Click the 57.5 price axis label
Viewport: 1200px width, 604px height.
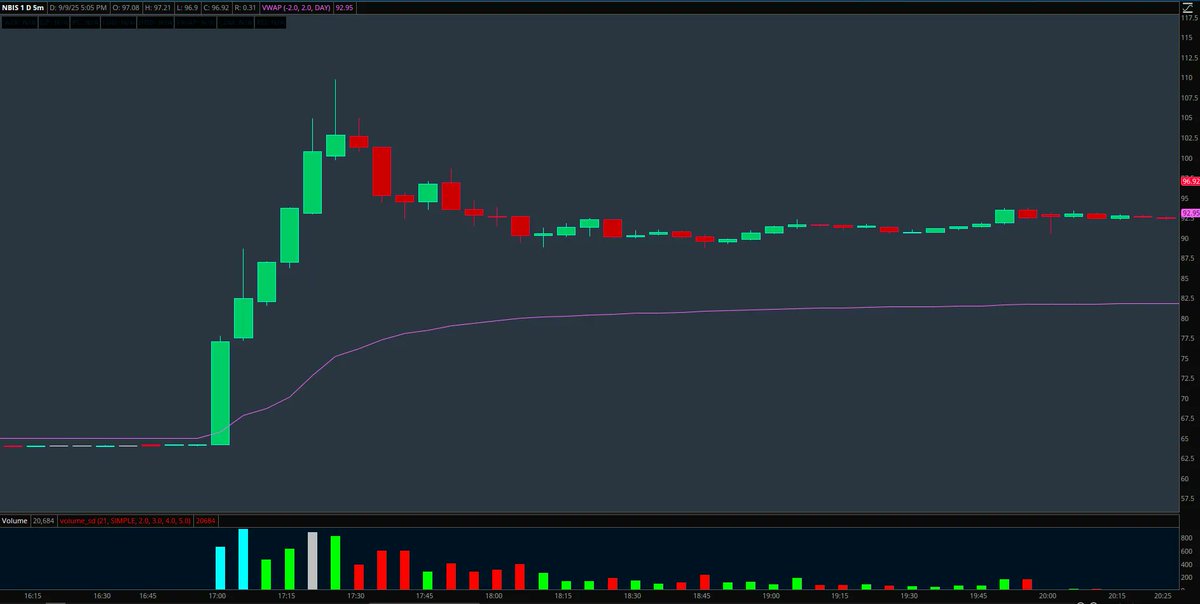[1188, 498]
